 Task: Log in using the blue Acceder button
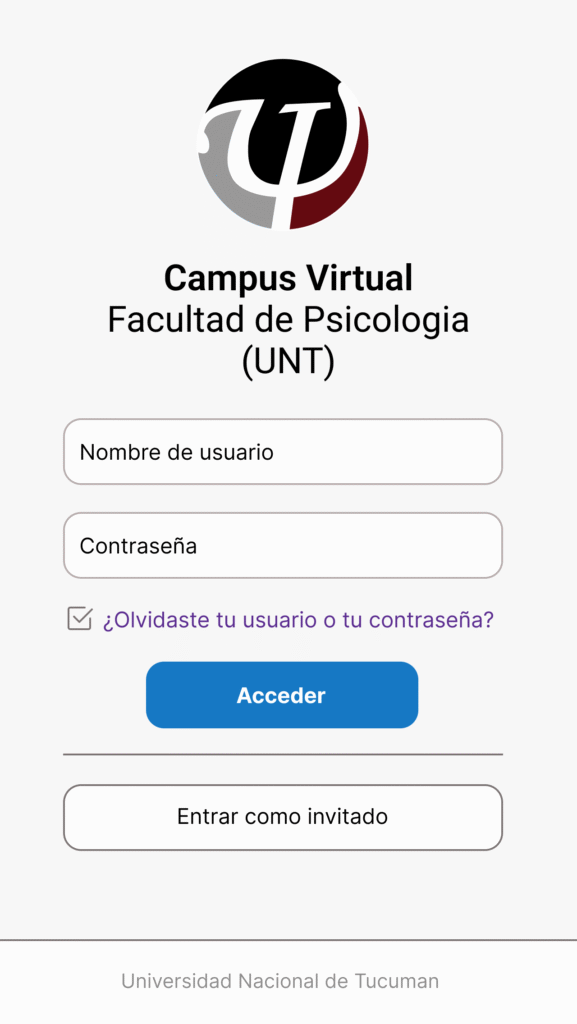point(282,695)
